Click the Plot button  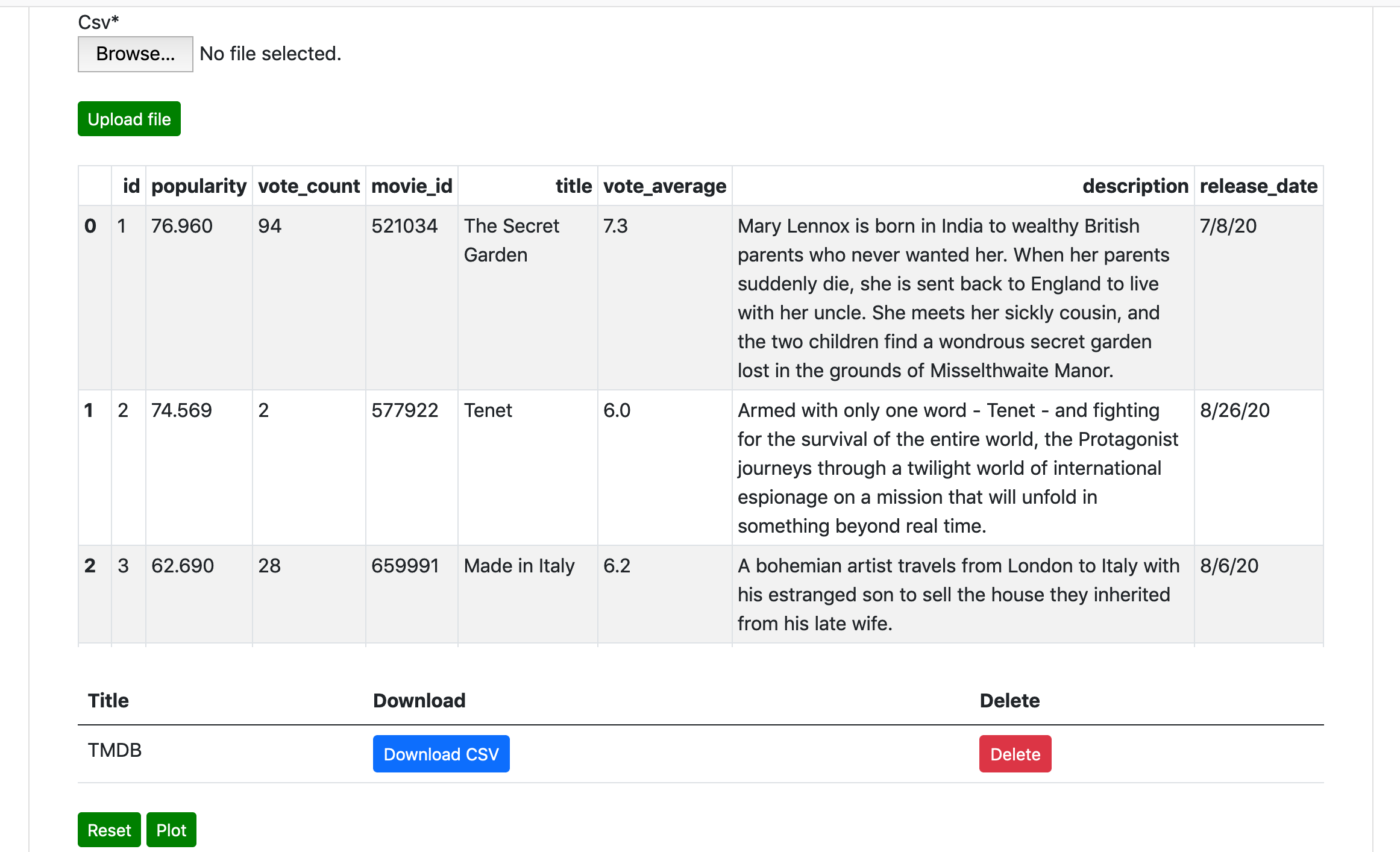tap(171, 830)
